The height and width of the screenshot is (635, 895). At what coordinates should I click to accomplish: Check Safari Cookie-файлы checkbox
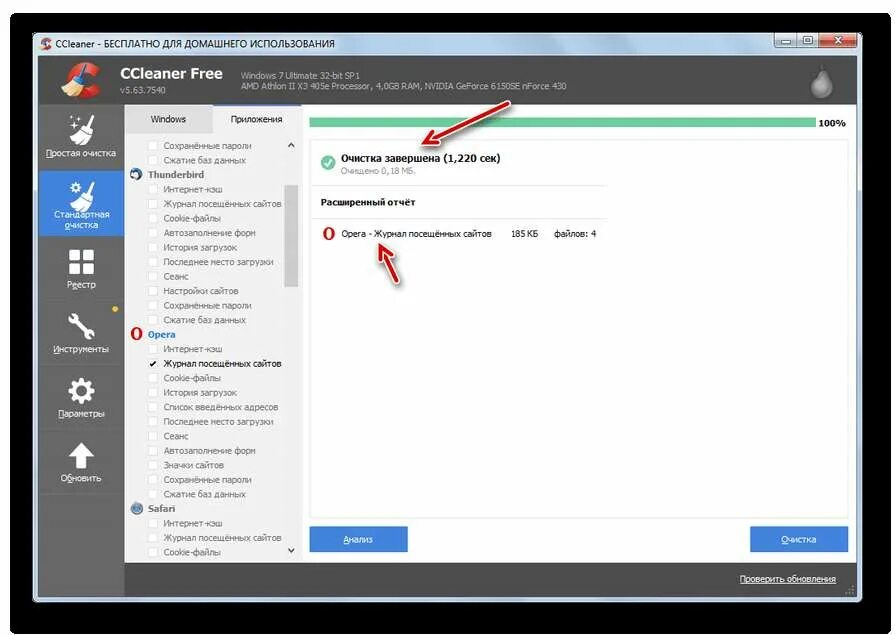(x=152, y=552)
